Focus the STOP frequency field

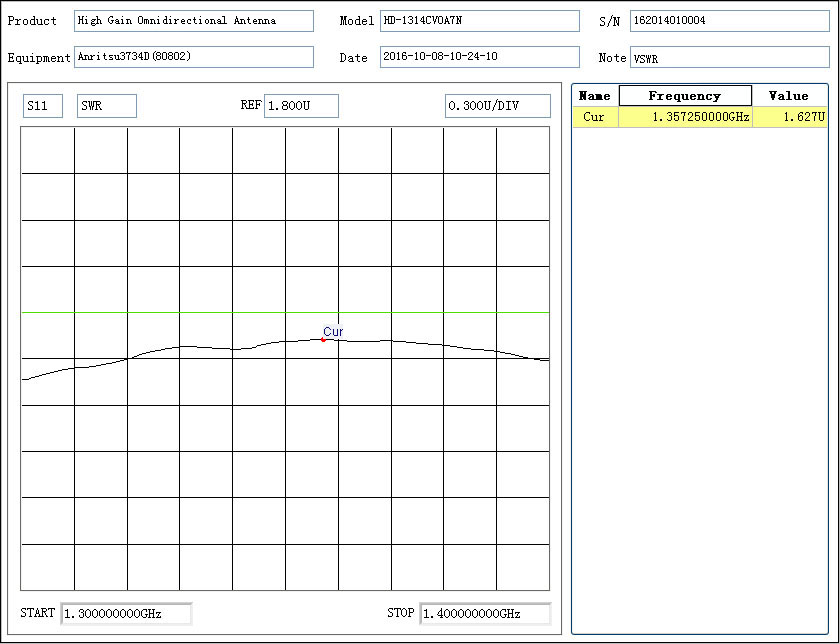click(x=485, y=613)
